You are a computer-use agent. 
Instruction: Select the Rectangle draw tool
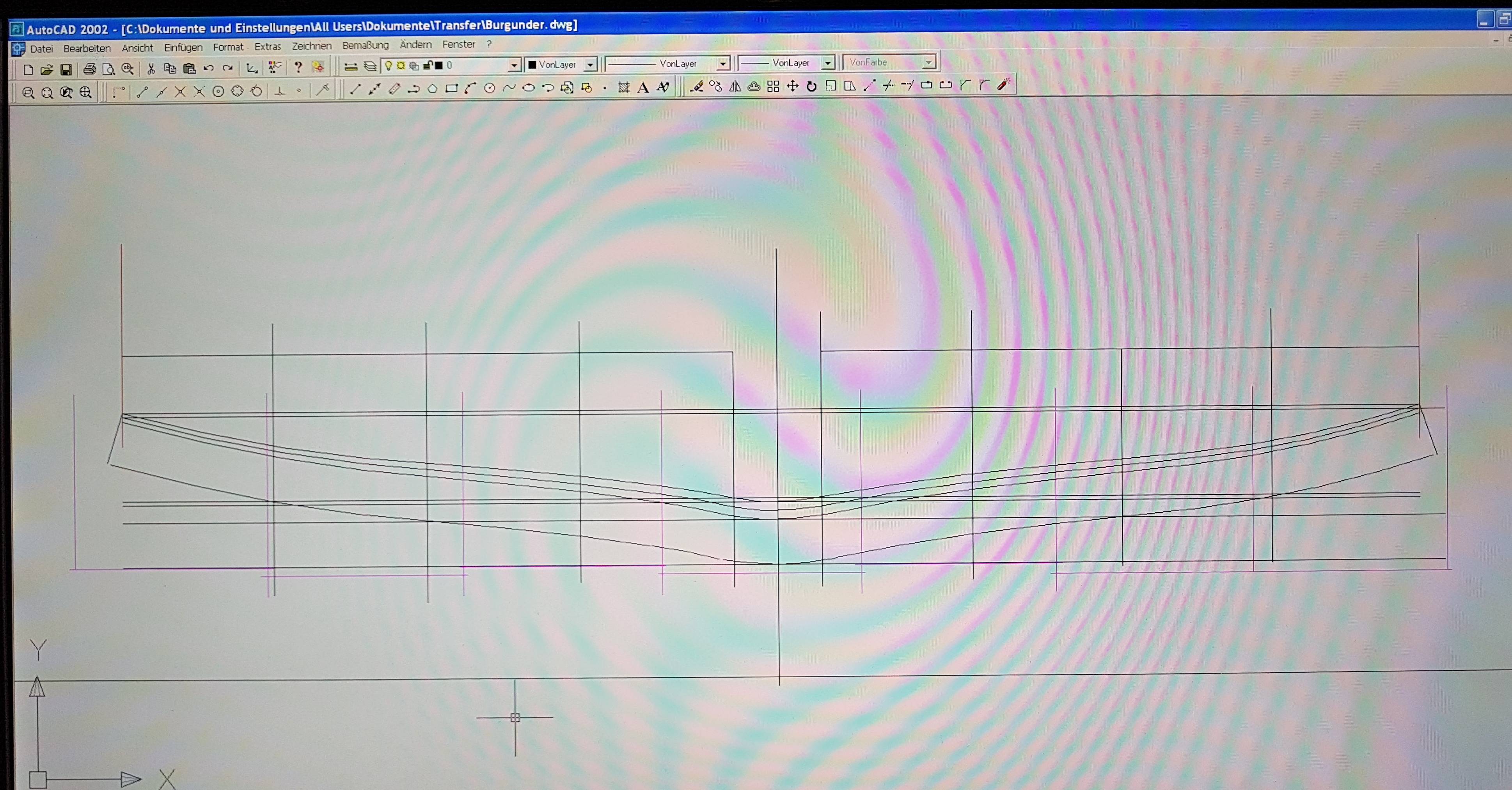point(451,89)
